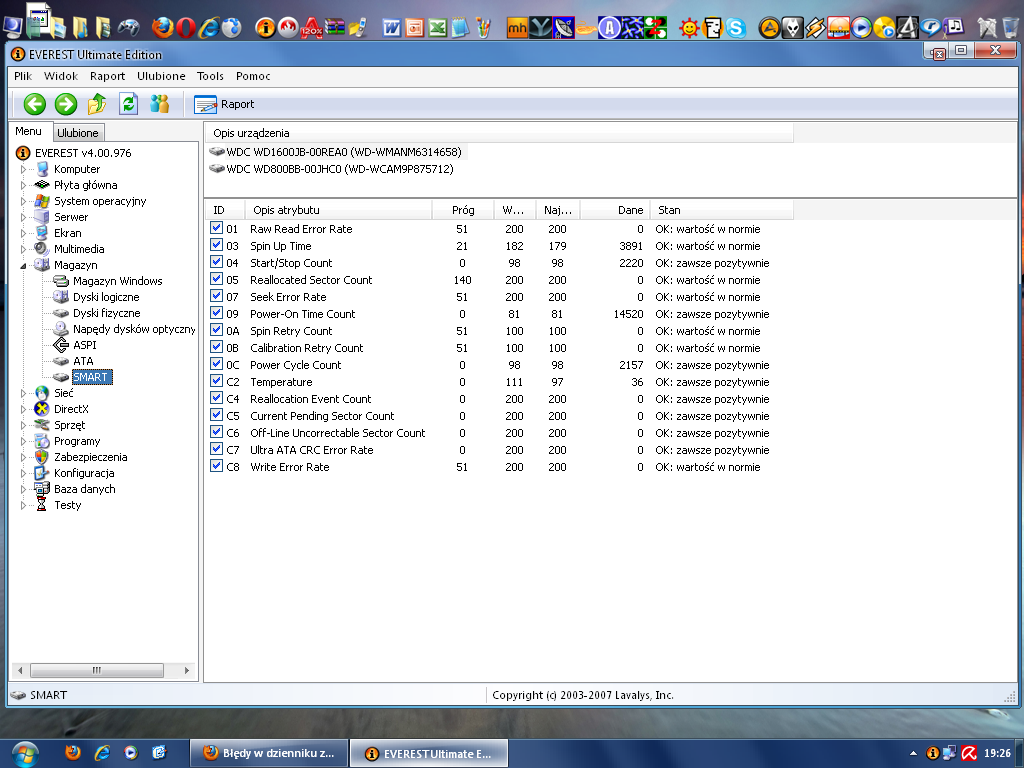Sort by the Próg column header

pyautogui.click(x=463, y=210)
